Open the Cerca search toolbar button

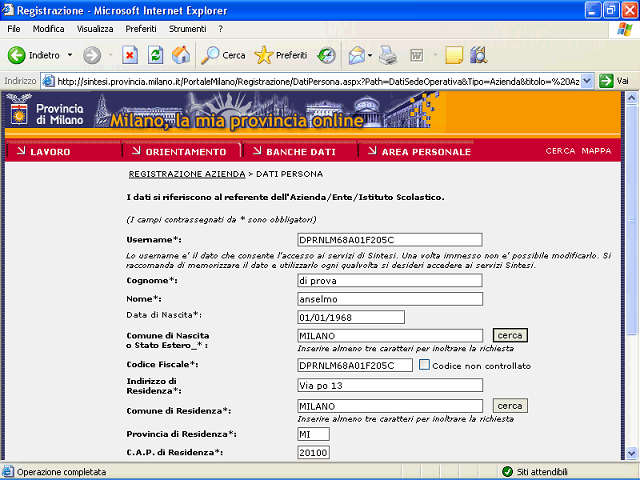coord(223,55)
